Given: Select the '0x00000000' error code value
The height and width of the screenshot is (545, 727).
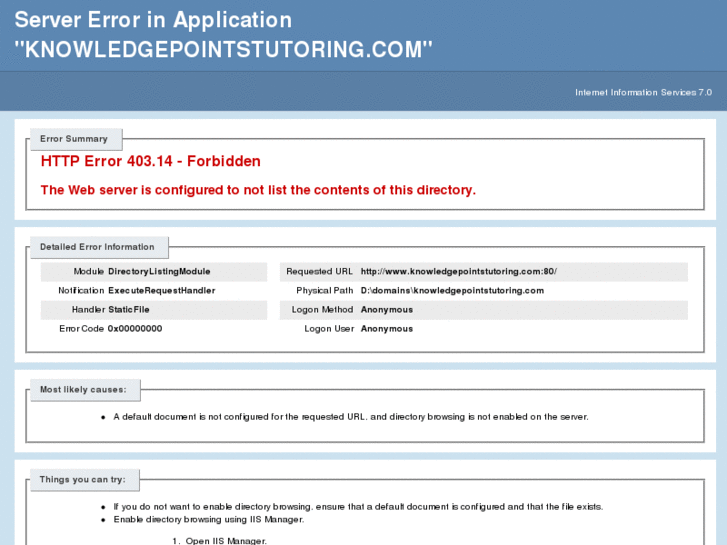Looking at the screenshot, I should click(x=135, y=328).
